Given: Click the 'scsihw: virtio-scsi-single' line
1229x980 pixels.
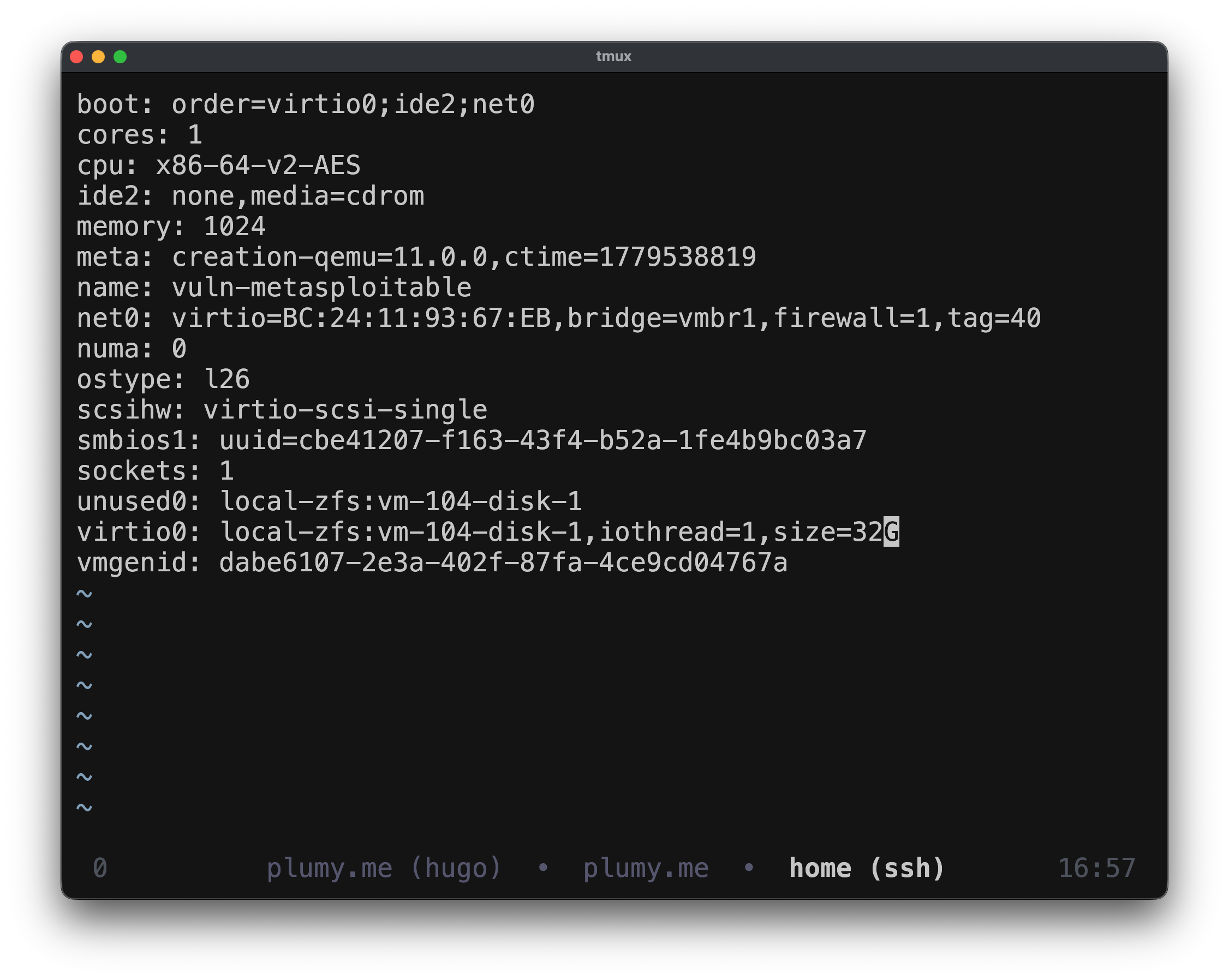Looking at the screenshot, I should click(282, 410).
